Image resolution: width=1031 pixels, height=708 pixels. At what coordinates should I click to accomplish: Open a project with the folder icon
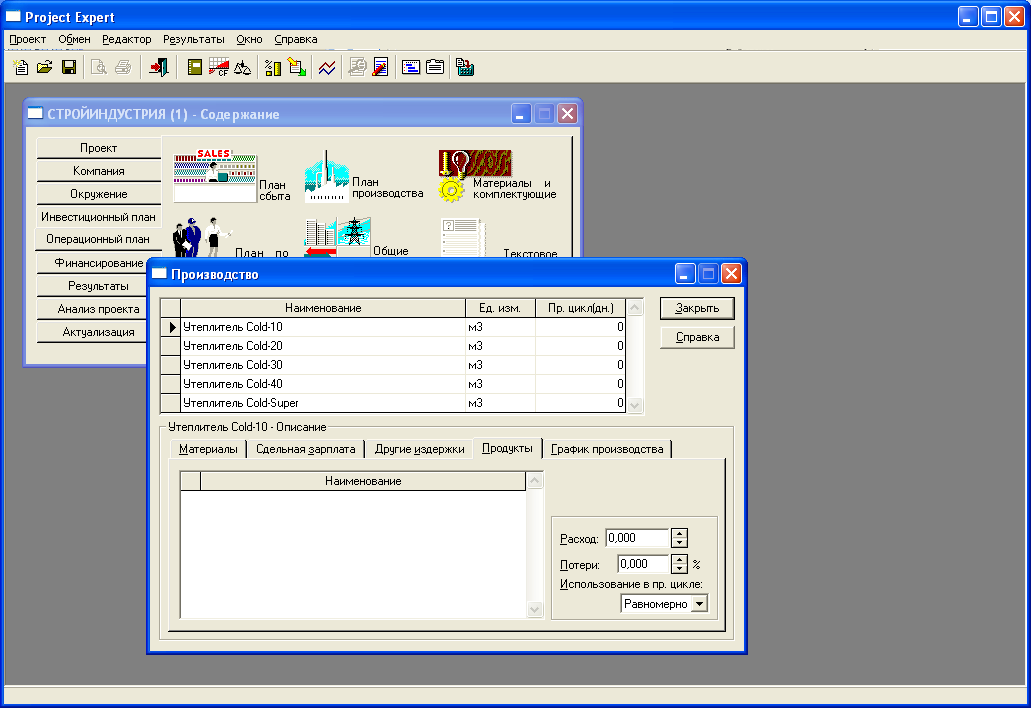pyautogui.click(x=45, y=67)
